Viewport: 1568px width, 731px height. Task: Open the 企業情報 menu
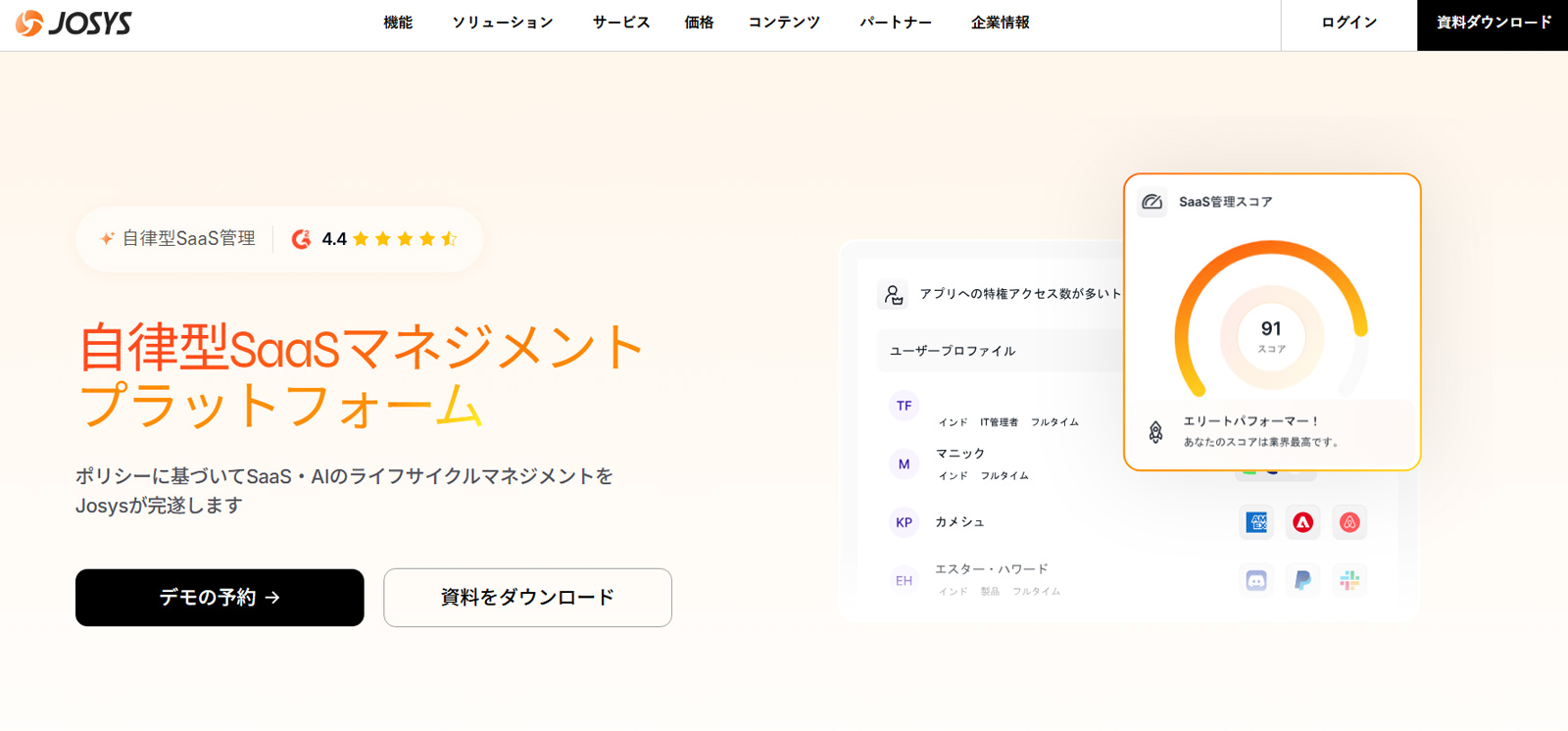pyautogui.click(x=1001, y=23)
